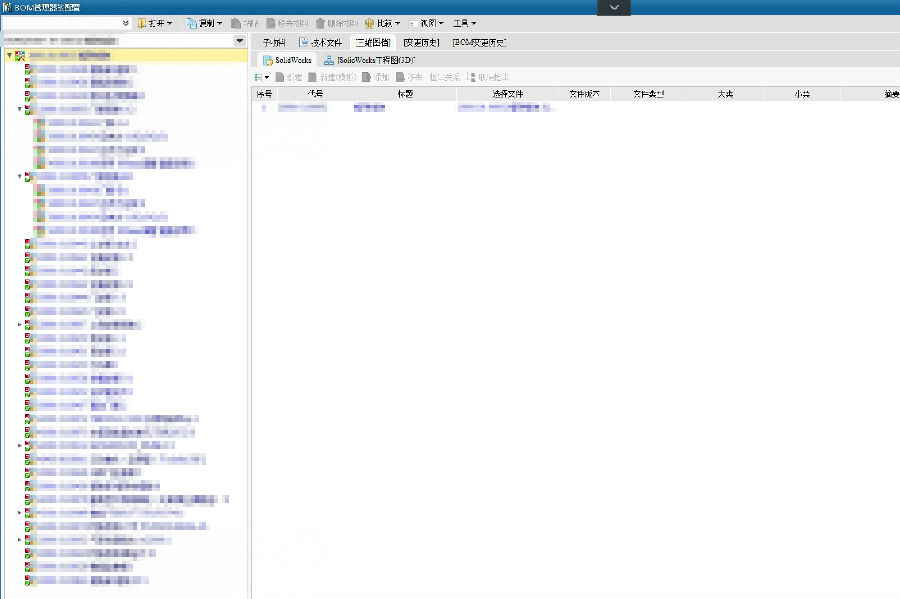Collapse the root BOM tree node
Viewport: 900px width, 599px height.
coord(9,56)
